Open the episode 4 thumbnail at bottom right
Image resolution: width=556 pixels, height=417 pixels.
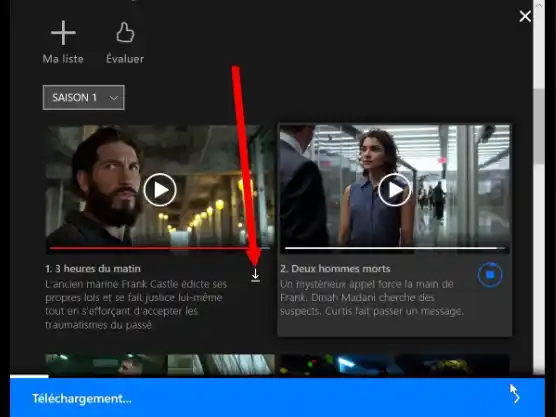point(395,364)
